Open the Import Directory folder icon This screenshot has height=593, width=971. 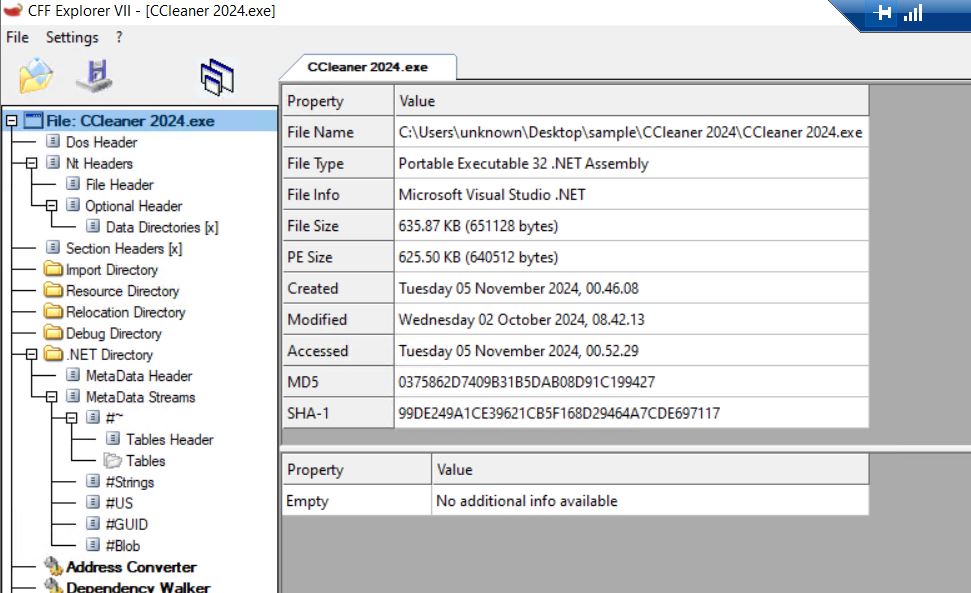54,269
